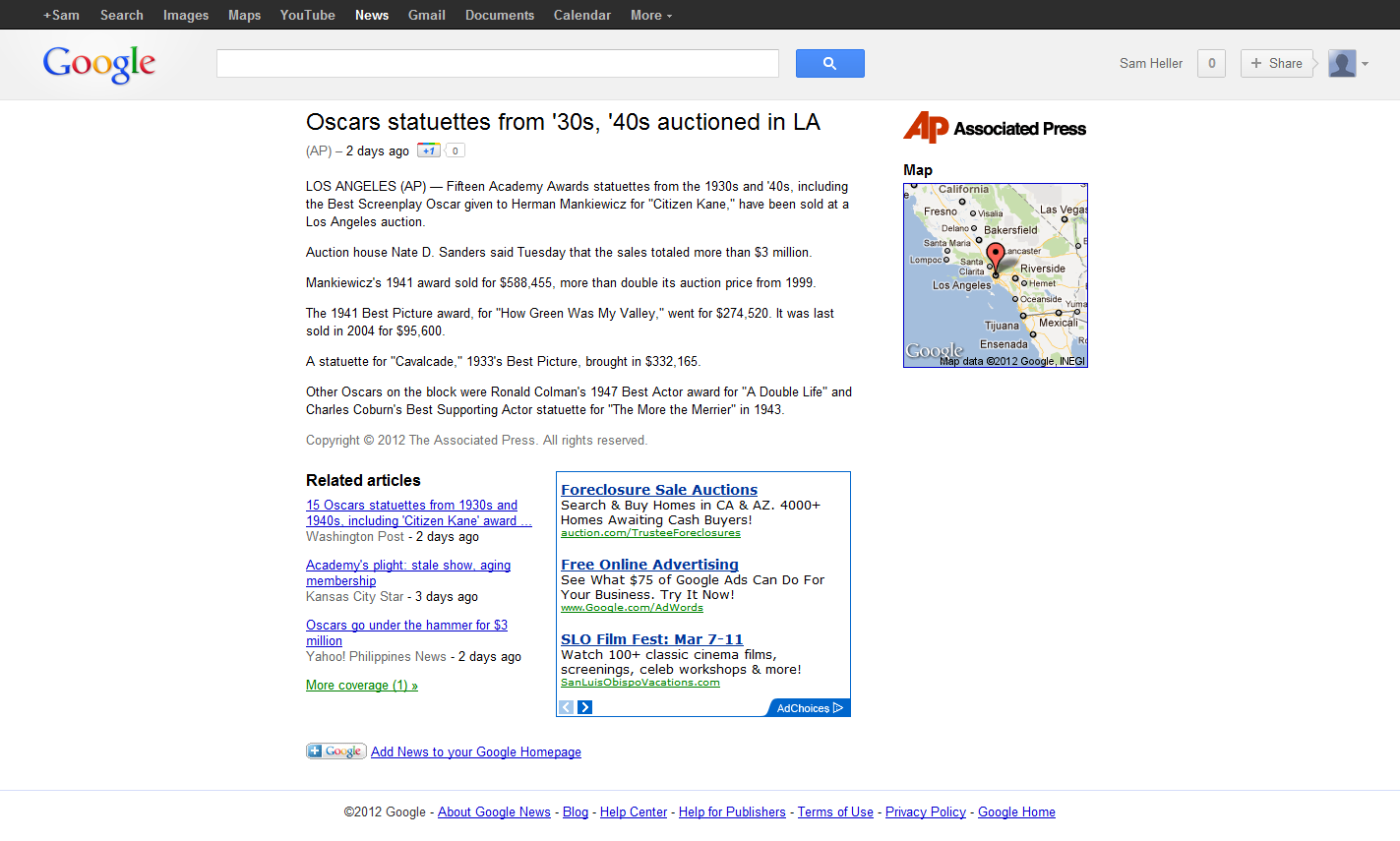Click the +1 button under the headline
Screen dimensions: 1400x841
[x=428, y=150]
